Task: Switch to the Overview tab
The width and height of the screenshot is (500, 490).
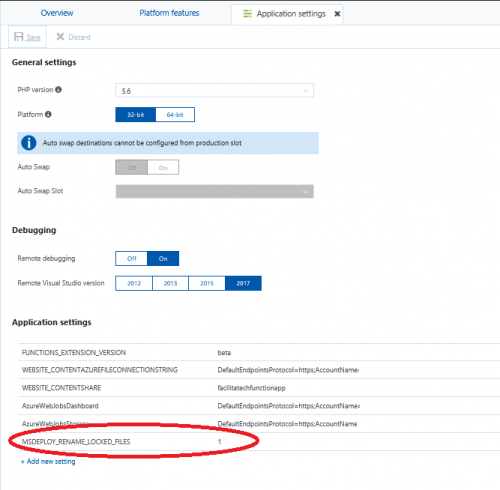Action: pos(57,13)
